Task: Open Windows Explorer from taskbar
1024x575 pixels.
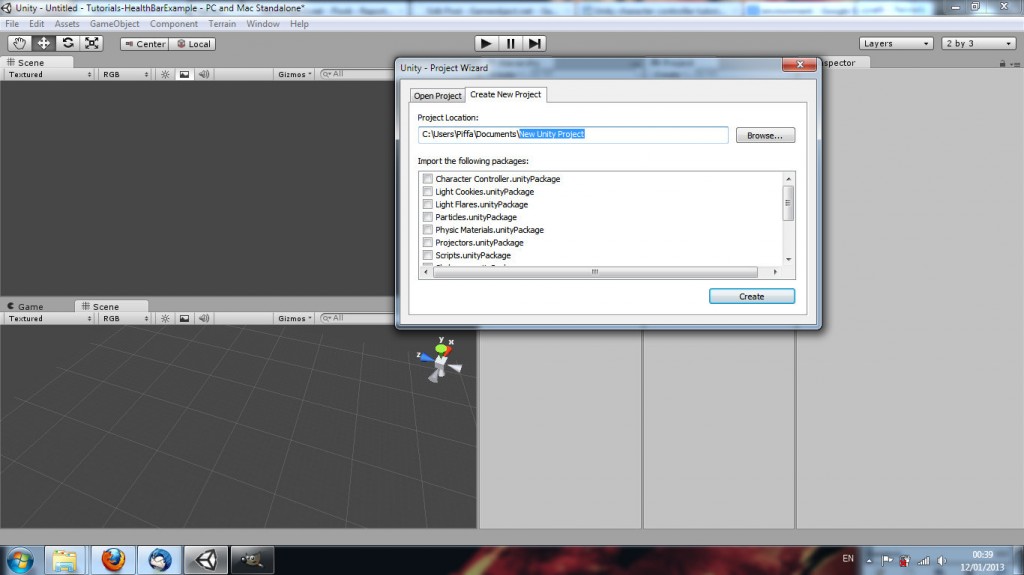Action: click(x=65, y=561)
